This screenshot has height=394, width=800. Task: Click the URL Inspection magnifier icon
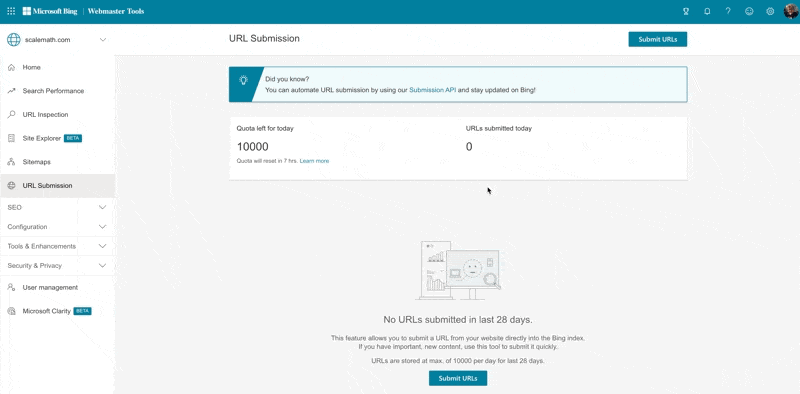tap(11, 114)
